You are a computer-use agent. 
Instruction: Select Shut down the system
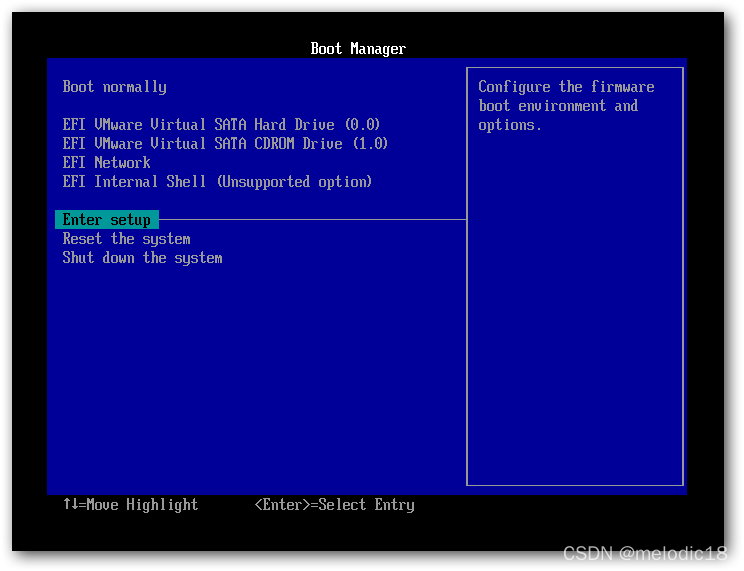142,258
